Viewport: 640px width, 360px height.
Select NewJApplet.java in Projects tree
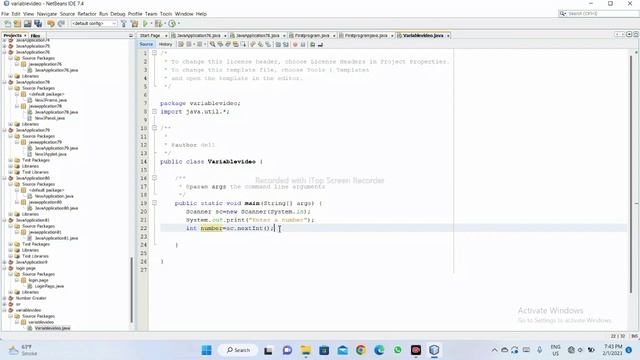coord(50,154)
